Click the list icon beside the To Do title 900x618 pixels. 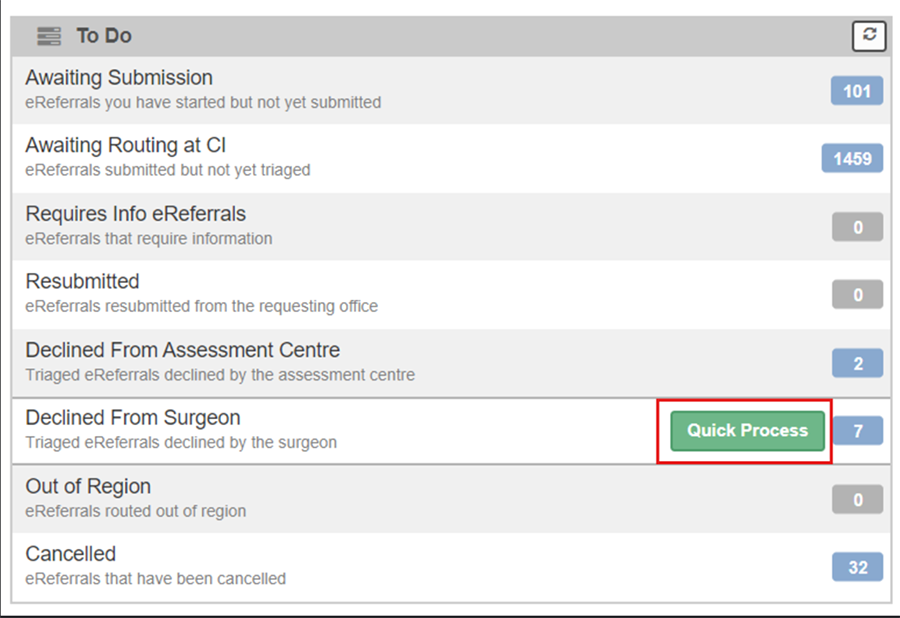[x=48, y=35]
